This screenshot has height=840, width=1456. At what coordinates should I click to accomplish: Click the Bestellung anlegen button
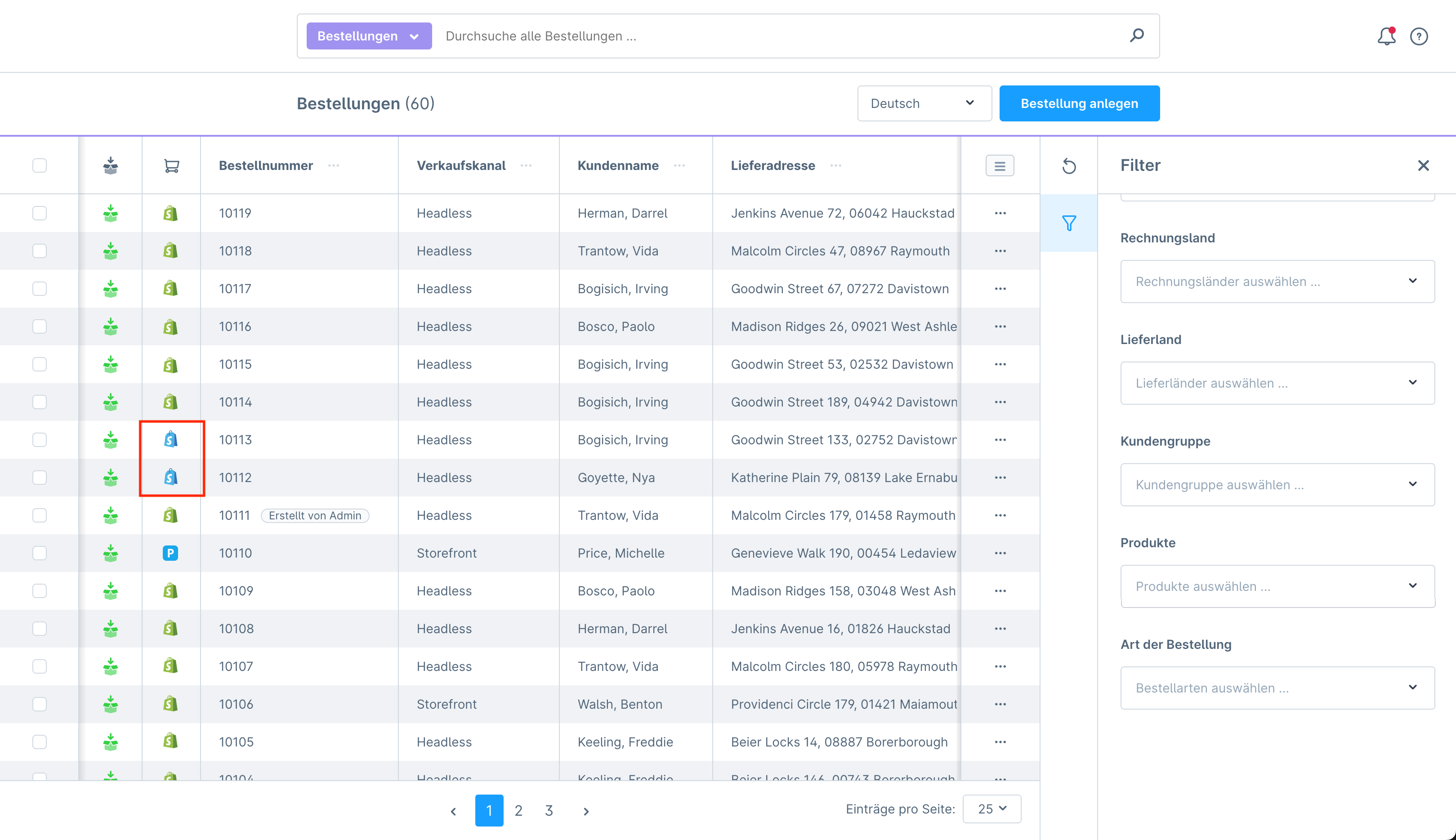tap(1079, 103)
